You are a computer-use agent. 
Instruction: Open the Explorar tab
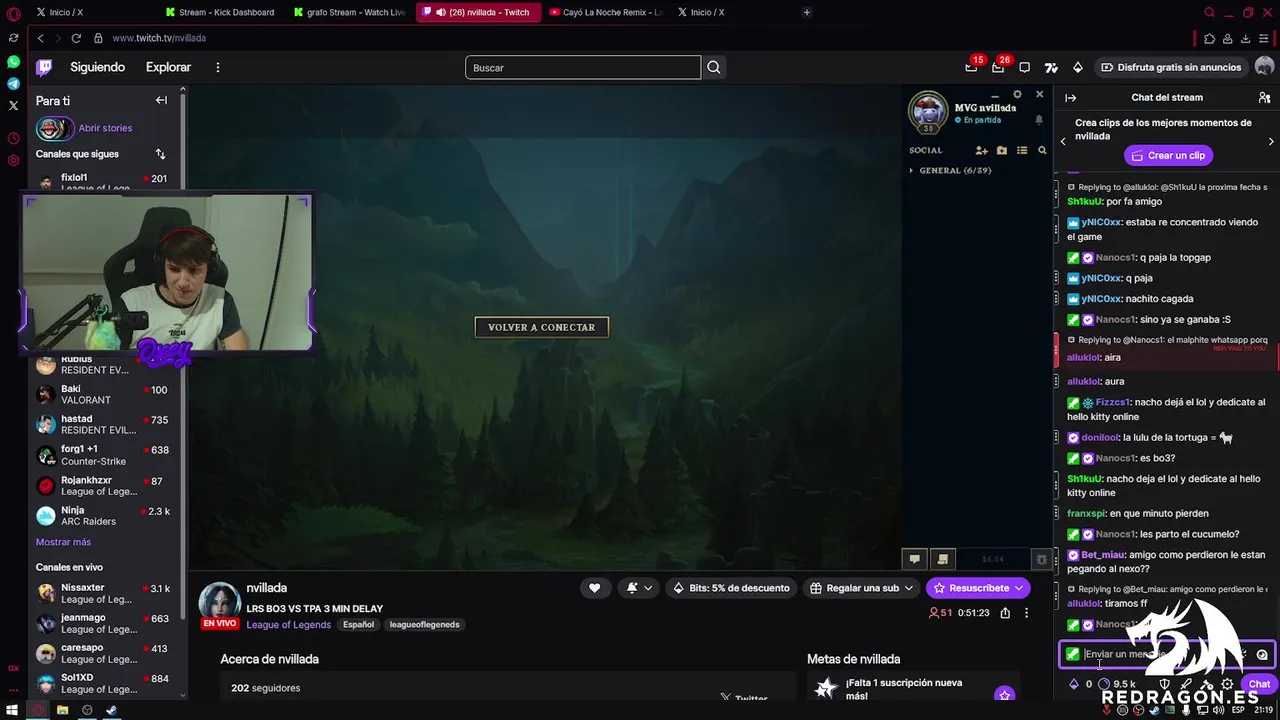pyautogui.click(x=168, y=67)
